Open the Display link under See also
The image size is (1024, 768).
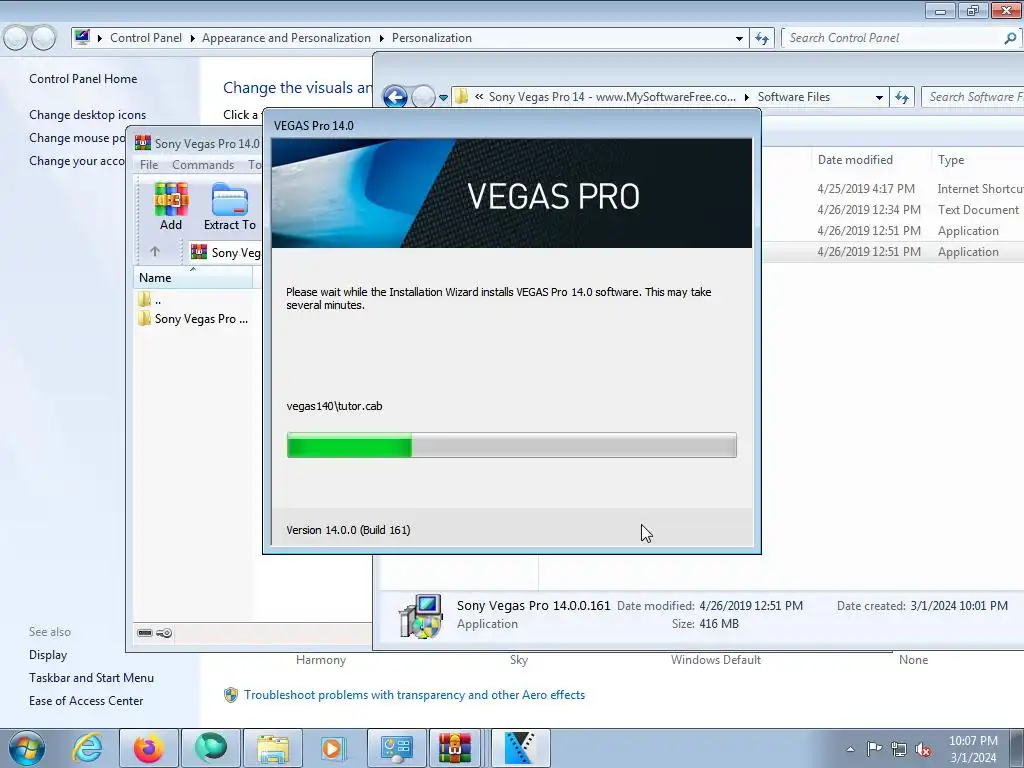(48, 655)
